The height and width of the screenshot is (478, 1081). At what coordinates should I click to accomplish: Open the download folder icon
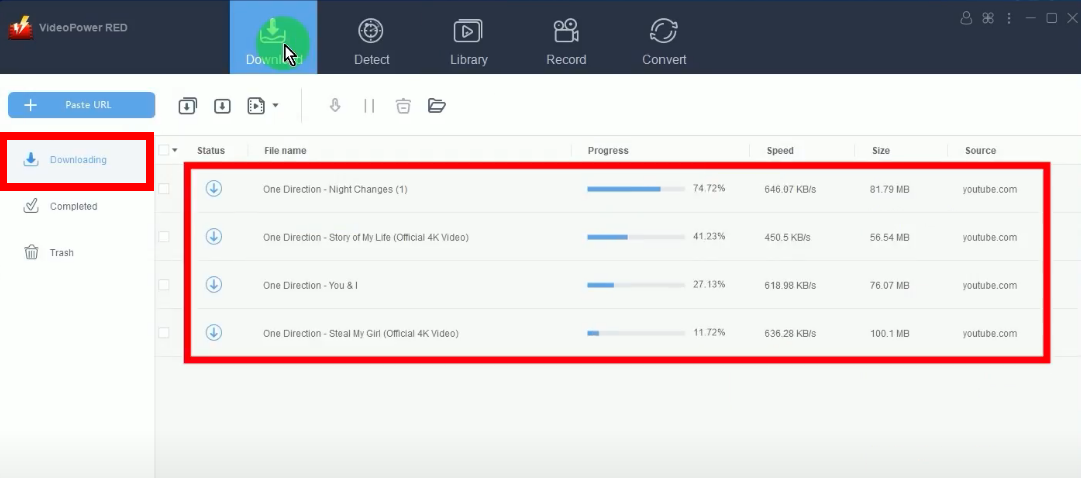tap(436, 106)
